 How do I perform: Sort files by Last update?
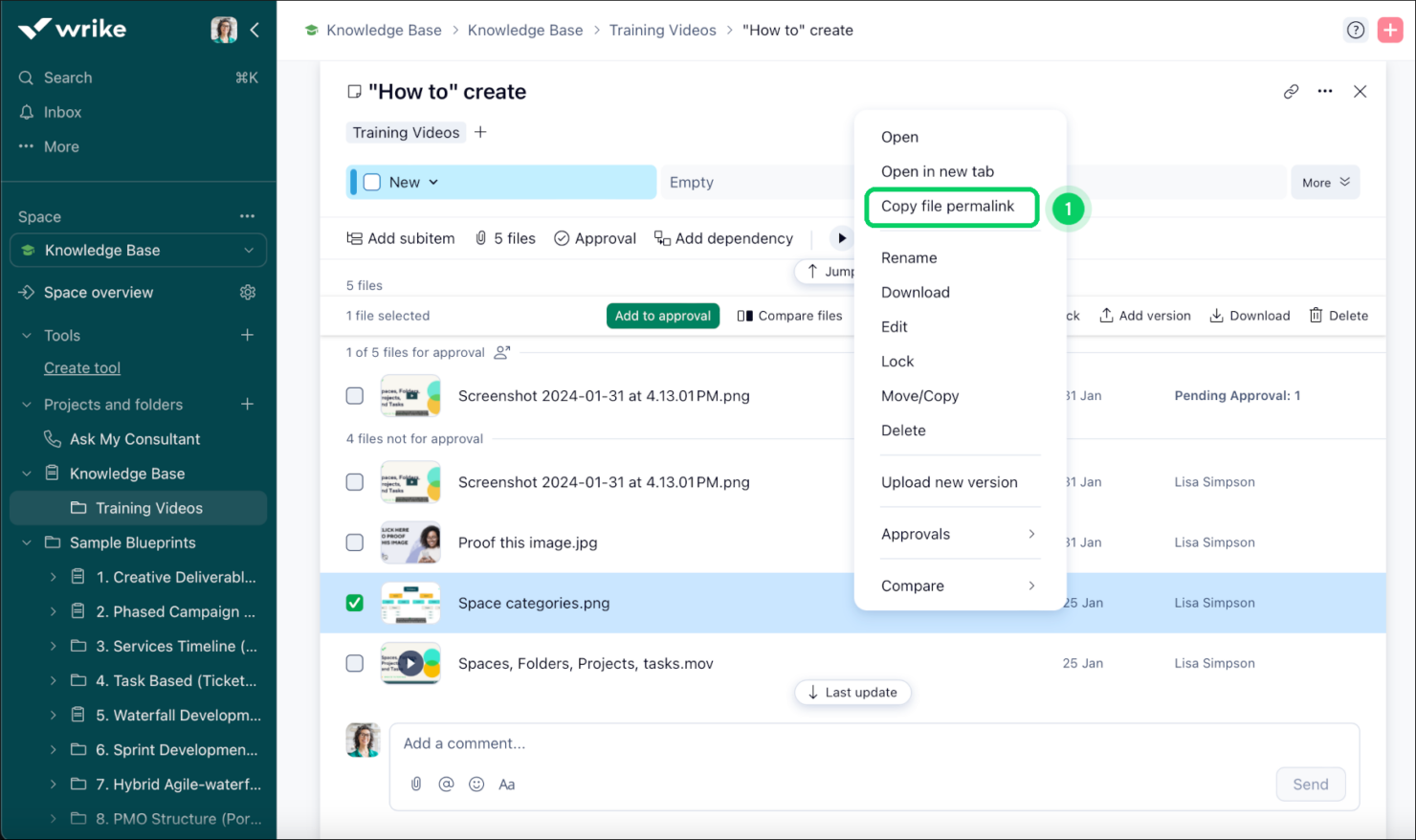click(x=852, y=692)
